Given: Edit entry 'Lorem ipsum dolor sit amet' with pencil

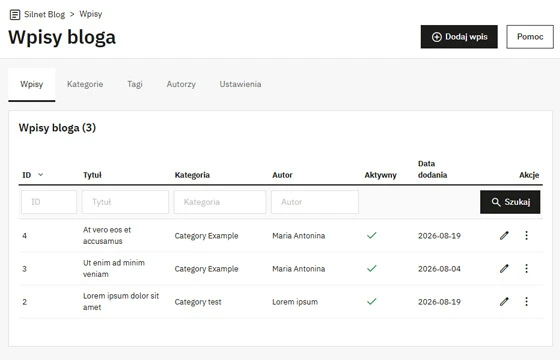Looking at the screenshot, I should tap(504, 302).
